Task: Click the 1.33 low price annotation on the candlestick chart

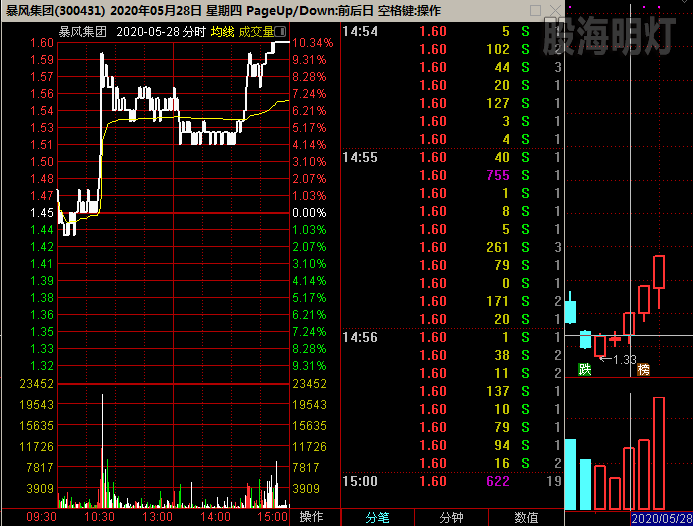Action: pyautogui.click(x=625, y=360)
